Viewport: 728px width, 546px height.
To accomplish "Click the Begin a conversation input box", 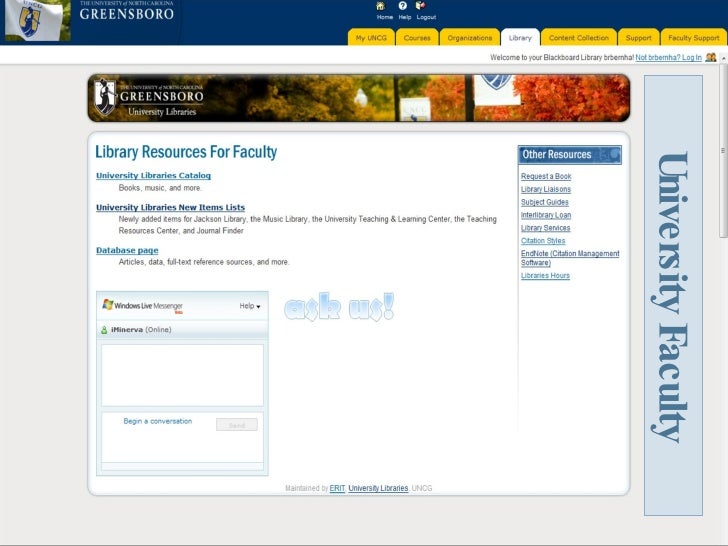I will [182, 437].
